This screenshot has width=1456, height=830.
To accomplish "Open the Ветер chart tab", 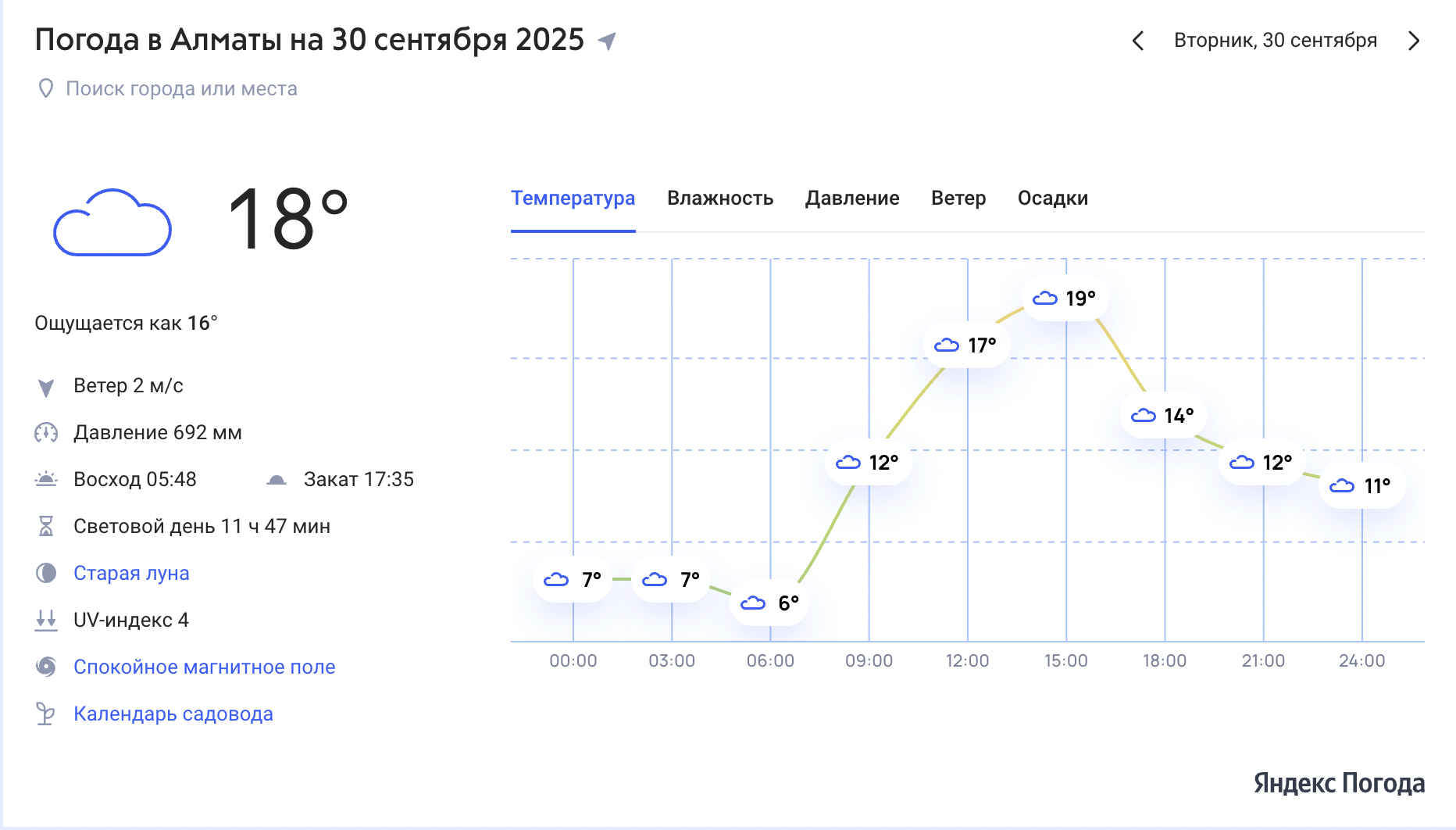I will tap(958, 199).
